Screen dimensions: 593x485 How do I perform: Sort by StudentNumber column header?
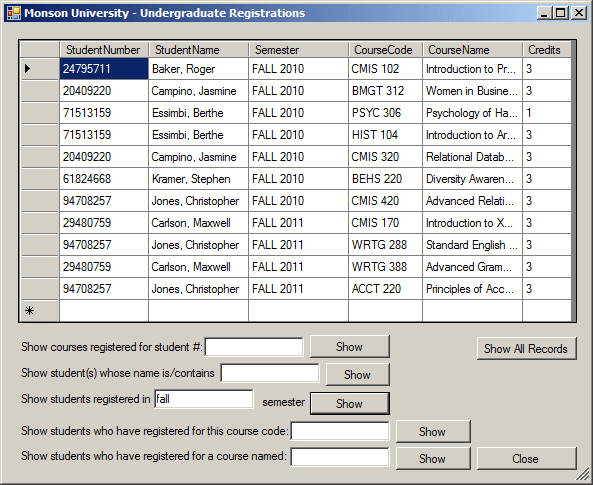[x=104, y=50]
